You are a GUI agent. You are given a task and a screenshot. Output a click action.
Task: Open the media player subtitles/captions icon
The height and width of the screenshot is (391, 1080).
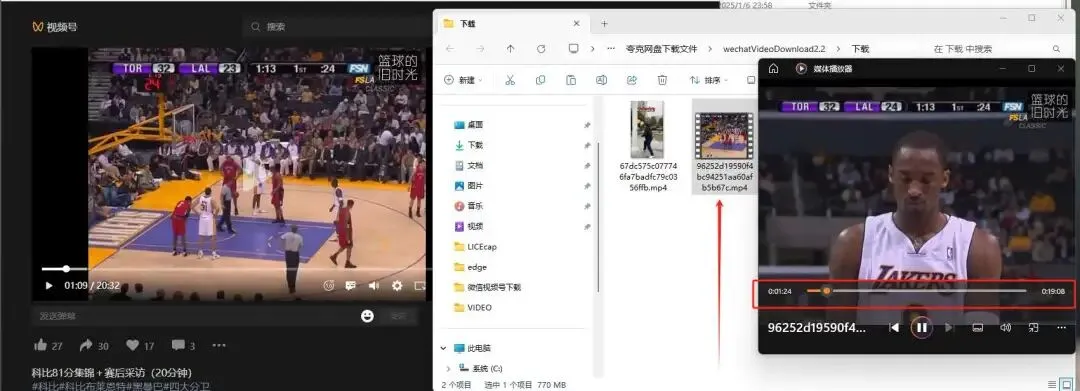pos(977,328)
